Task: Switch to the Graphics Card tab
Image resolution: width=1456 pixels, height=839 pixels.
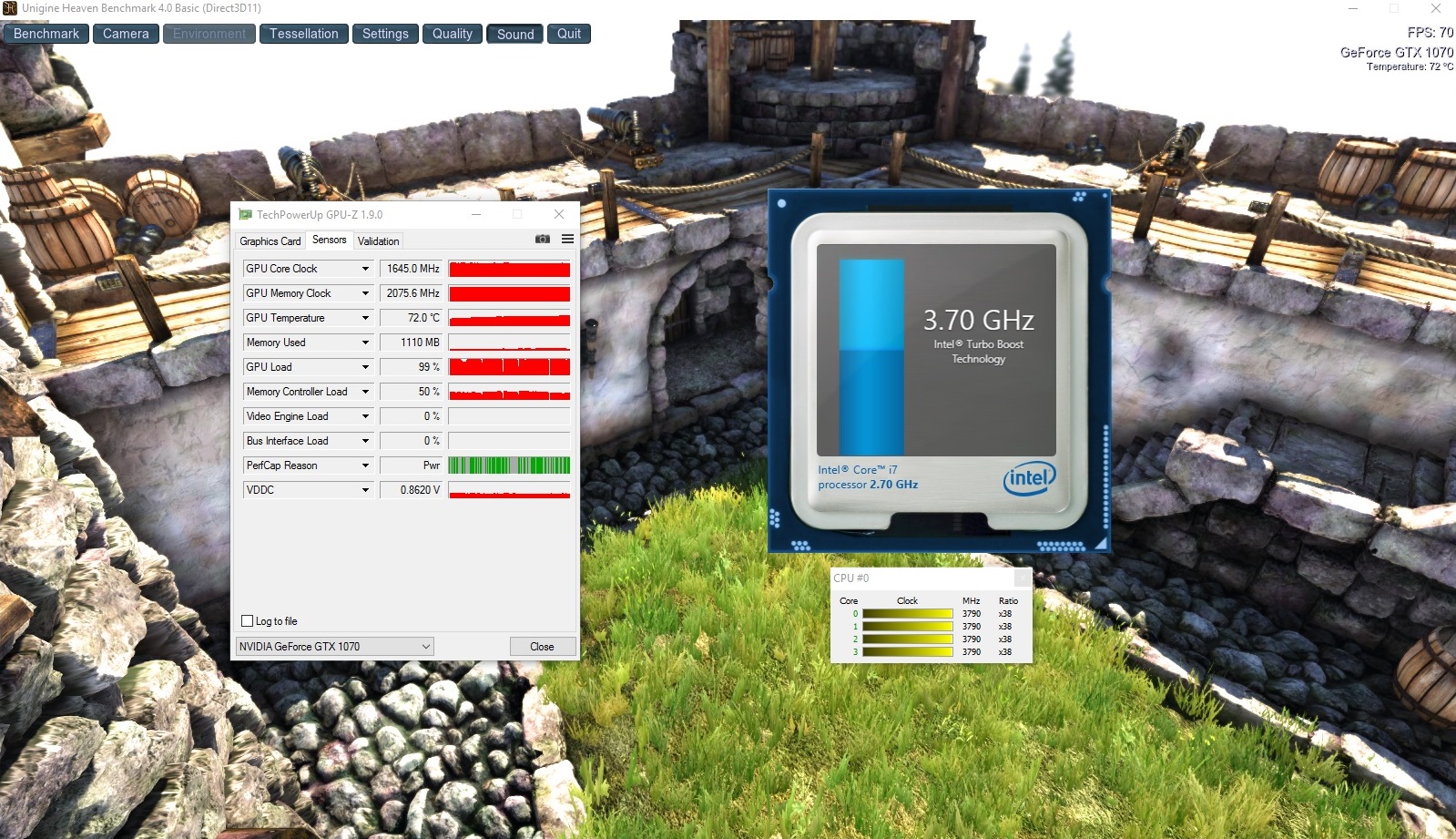Action: coord(270,241)
